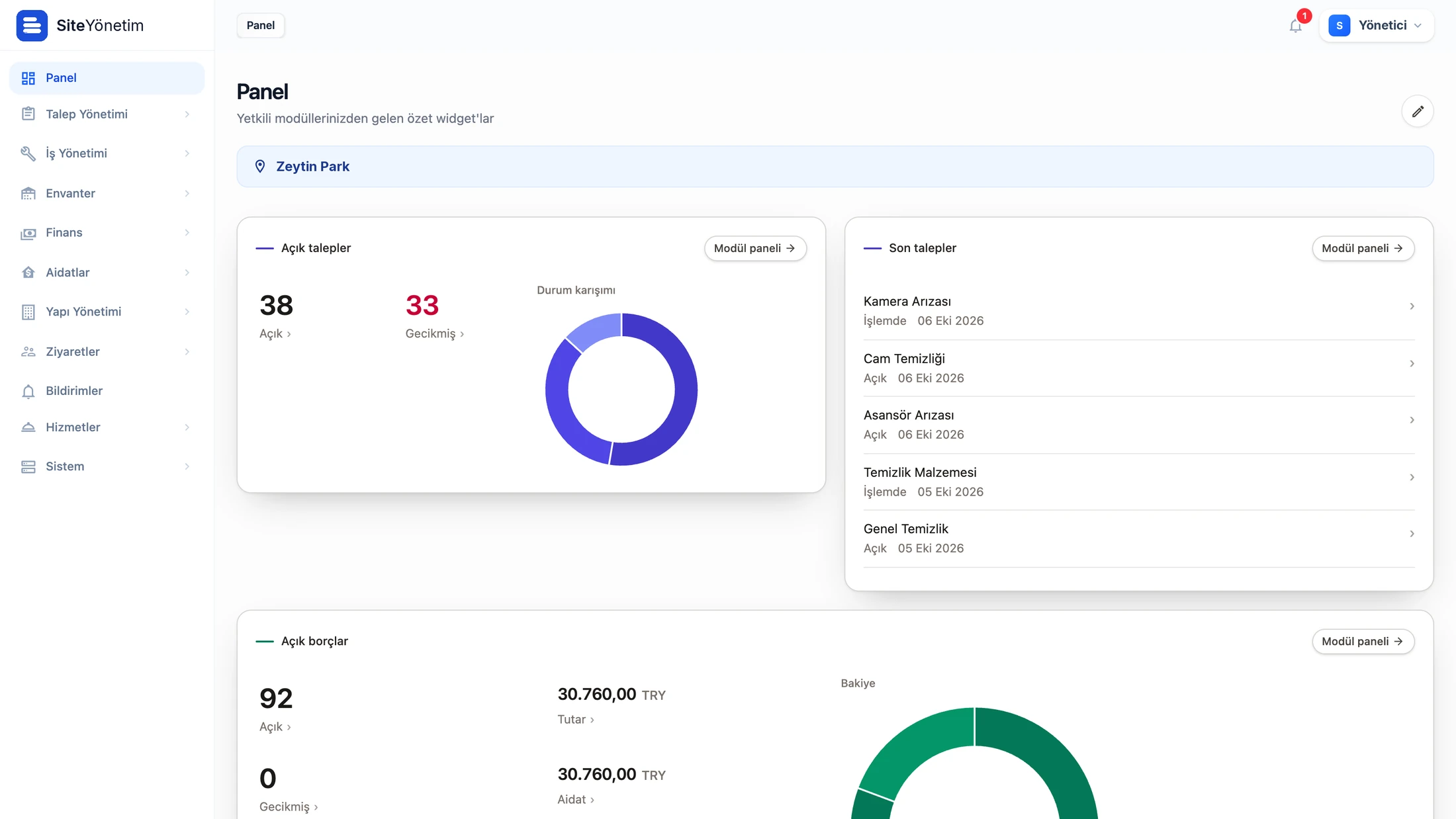Click chevron arrow on Cam Temizliği row

pos(1411,364)
